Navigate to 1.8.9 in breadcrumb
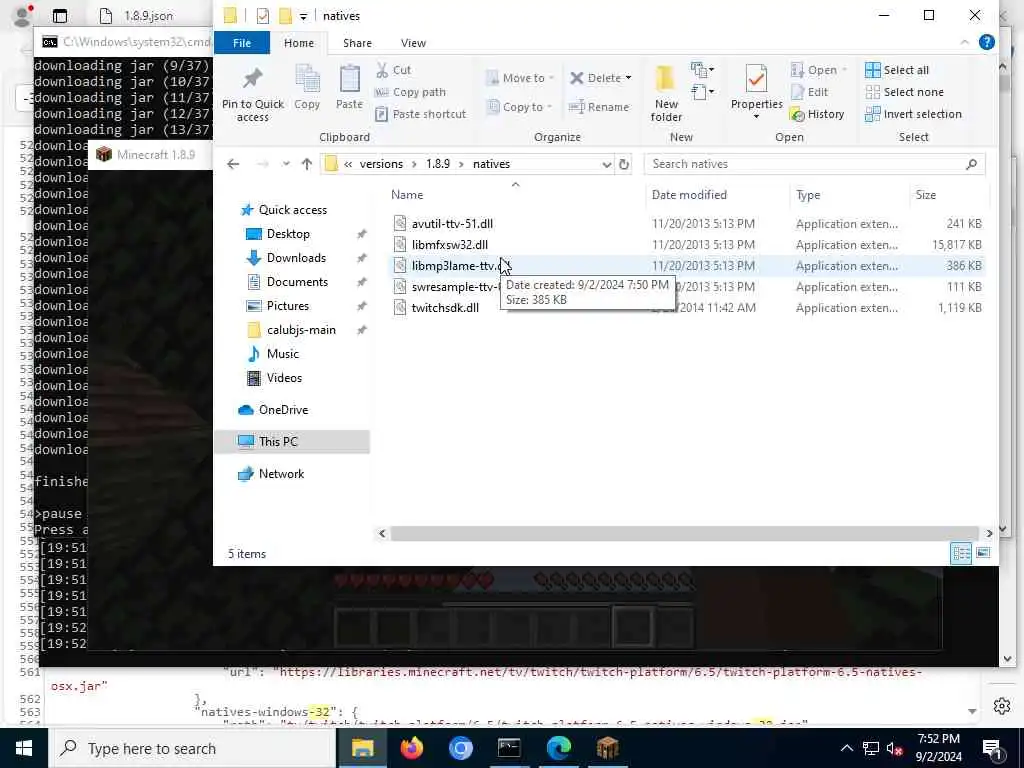This screenshot has width=1024, height=768. click(438, 164)
